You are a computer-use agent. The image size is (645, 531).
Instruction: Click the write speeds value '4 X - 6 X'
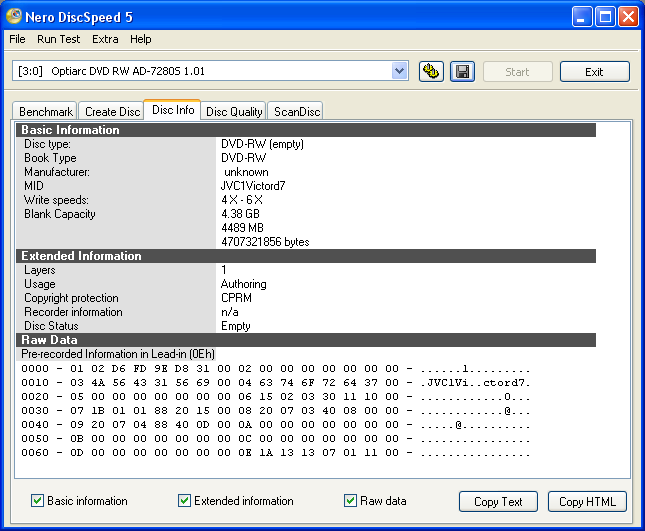(242, 200)
